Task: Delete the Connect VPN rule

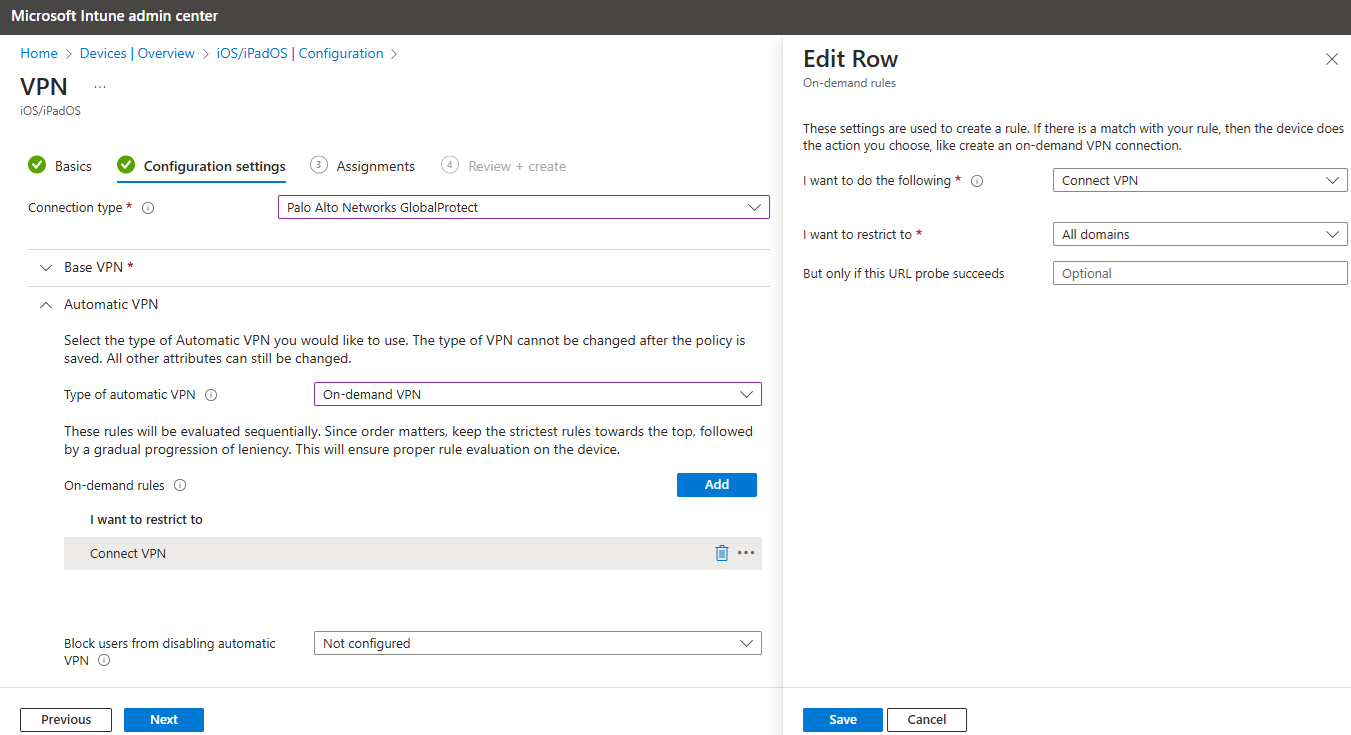Action: click(722, 552)
